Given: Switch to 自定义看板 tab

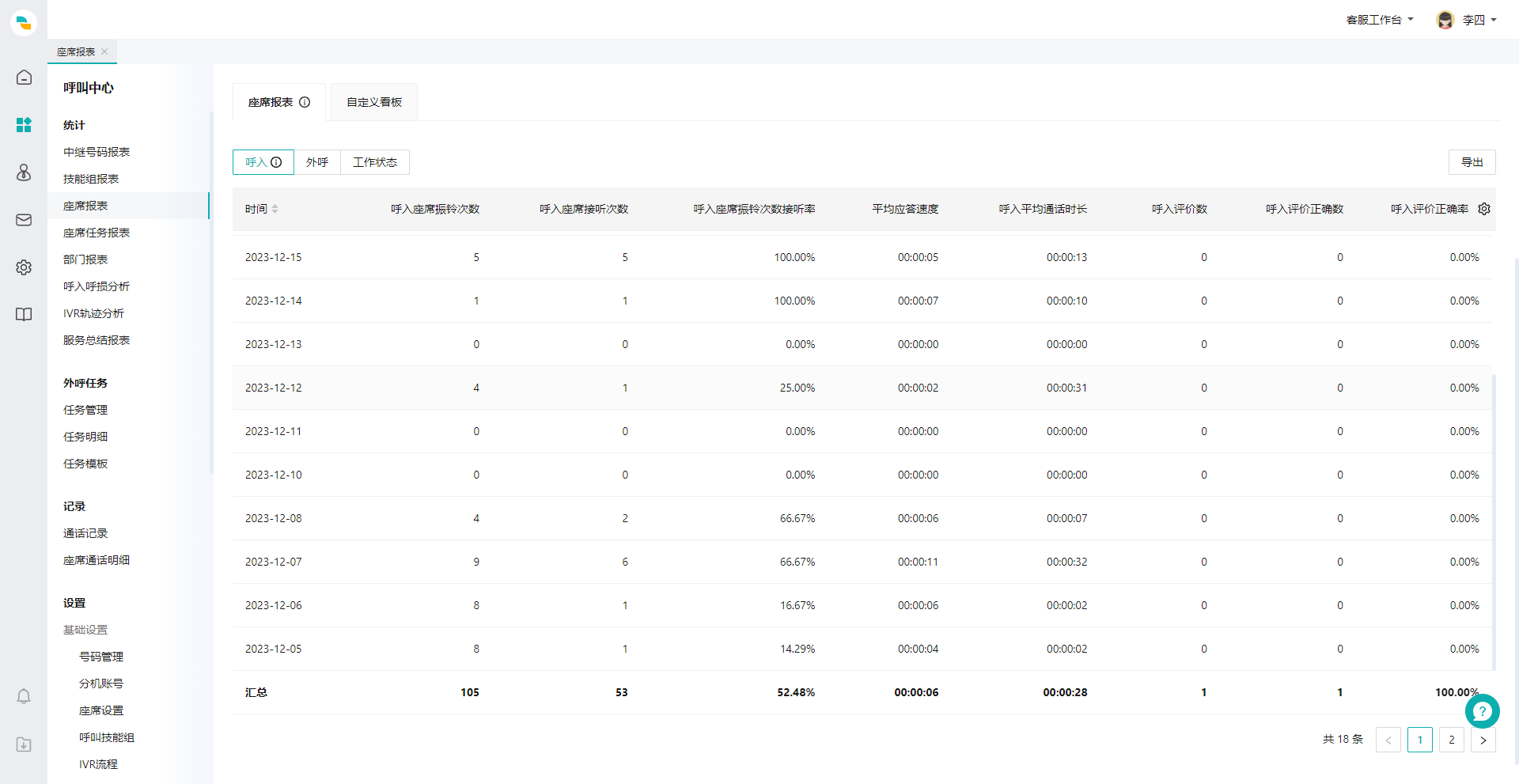Looking at the screenshot, I should click(374, 102).
